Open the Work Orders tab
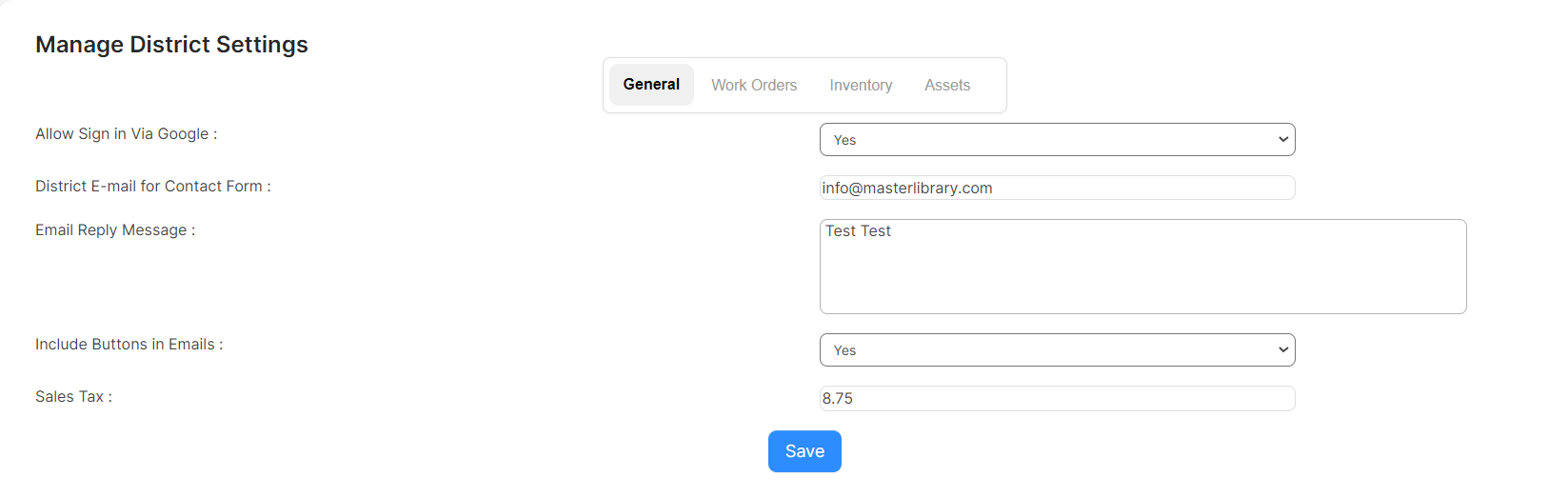The width and height of the screenshot is (1568, 497). (x=754, y=85)
